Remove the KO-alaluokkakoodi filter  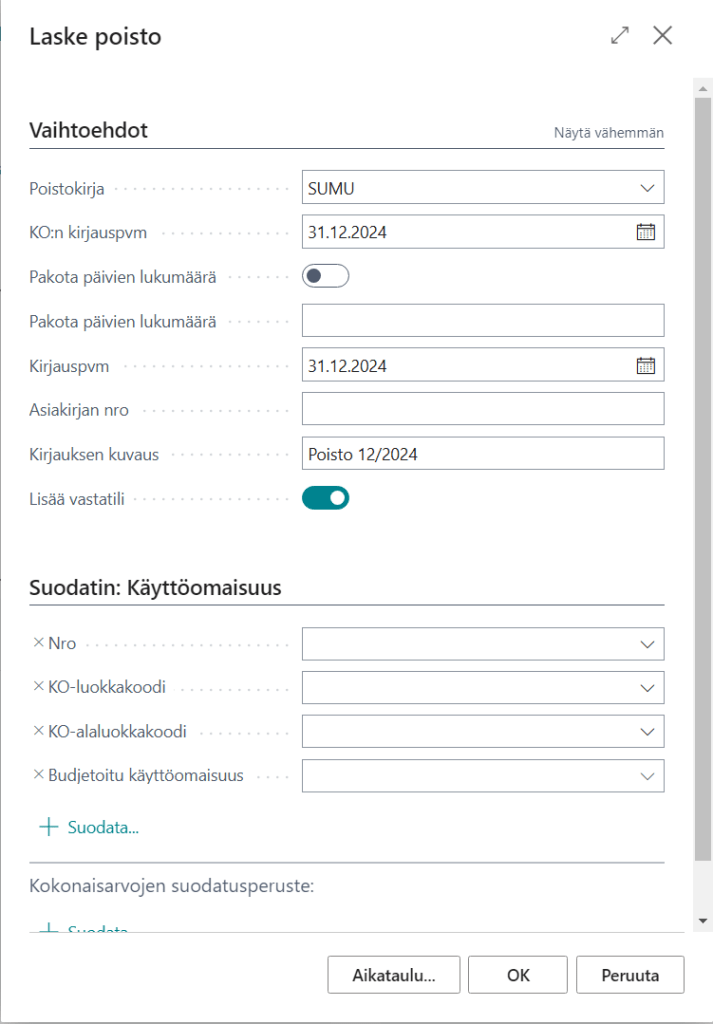point(39,731)
